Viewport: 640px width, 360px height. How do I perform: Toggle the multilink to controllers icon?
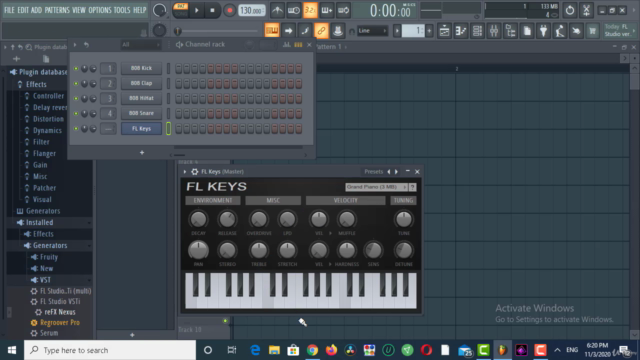coord(321,31)
